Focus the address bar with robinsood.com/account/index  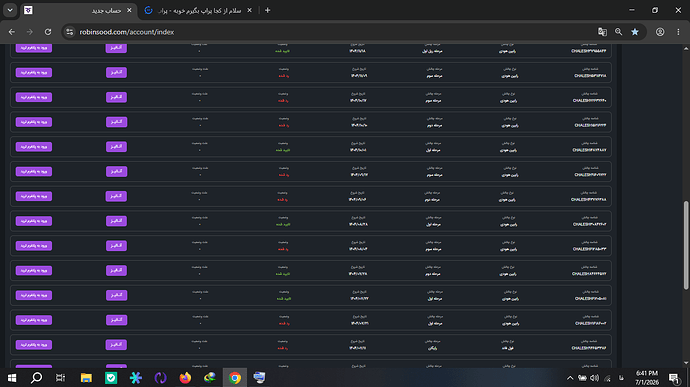(334, 32)
